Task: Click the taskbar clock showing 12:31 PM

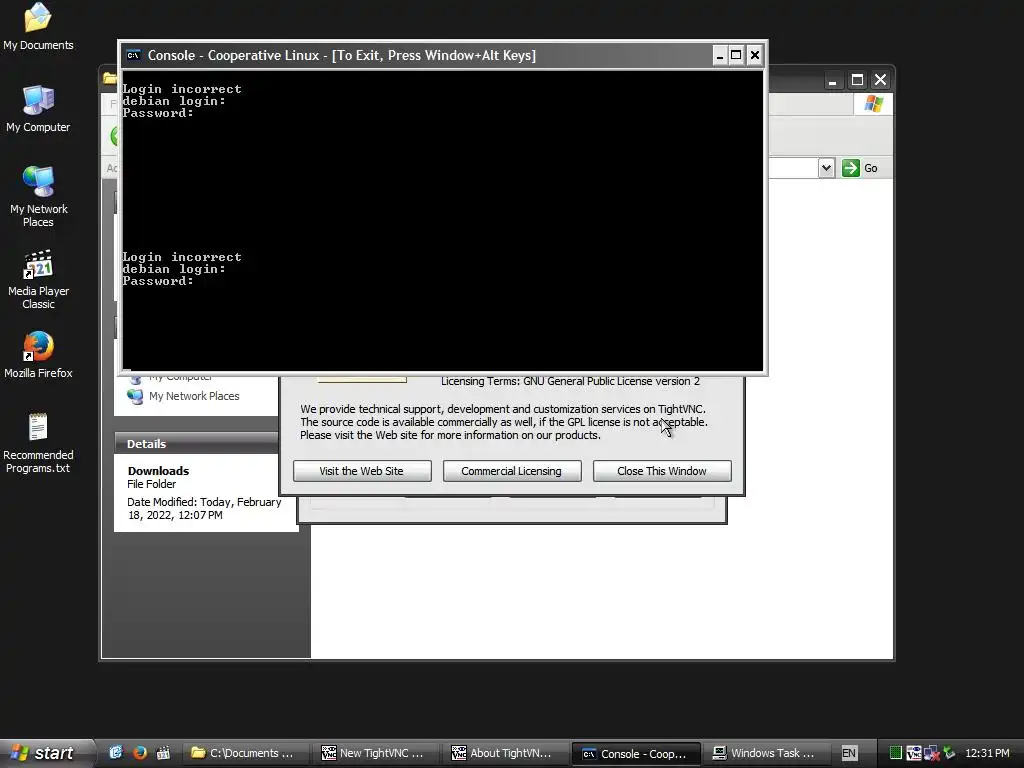Action: 987,753
